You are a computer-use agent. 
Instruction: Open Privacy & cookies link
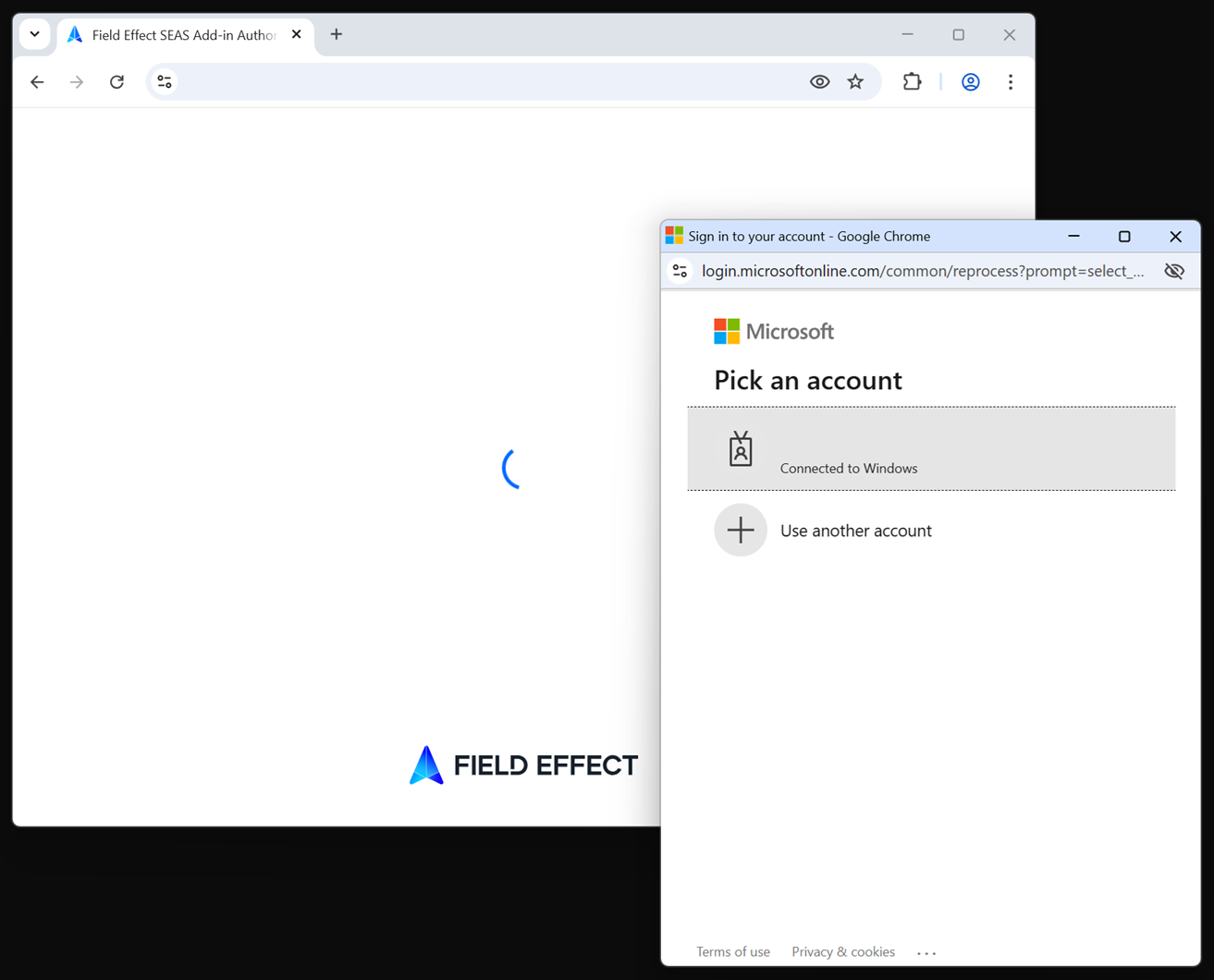click(843, 951)
